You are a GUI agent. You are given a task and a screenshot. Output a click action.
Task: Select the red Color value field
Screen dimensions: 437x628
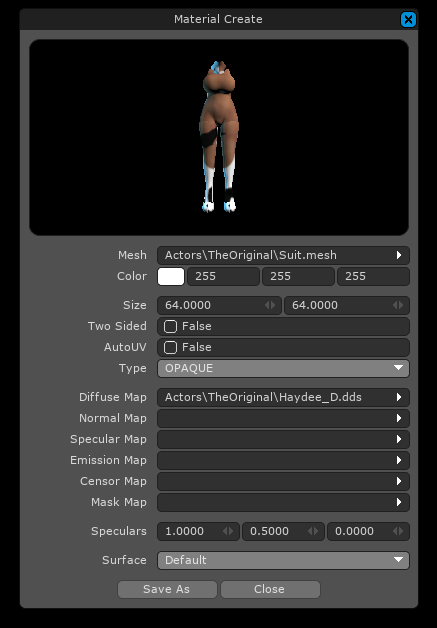pos(223,276)
